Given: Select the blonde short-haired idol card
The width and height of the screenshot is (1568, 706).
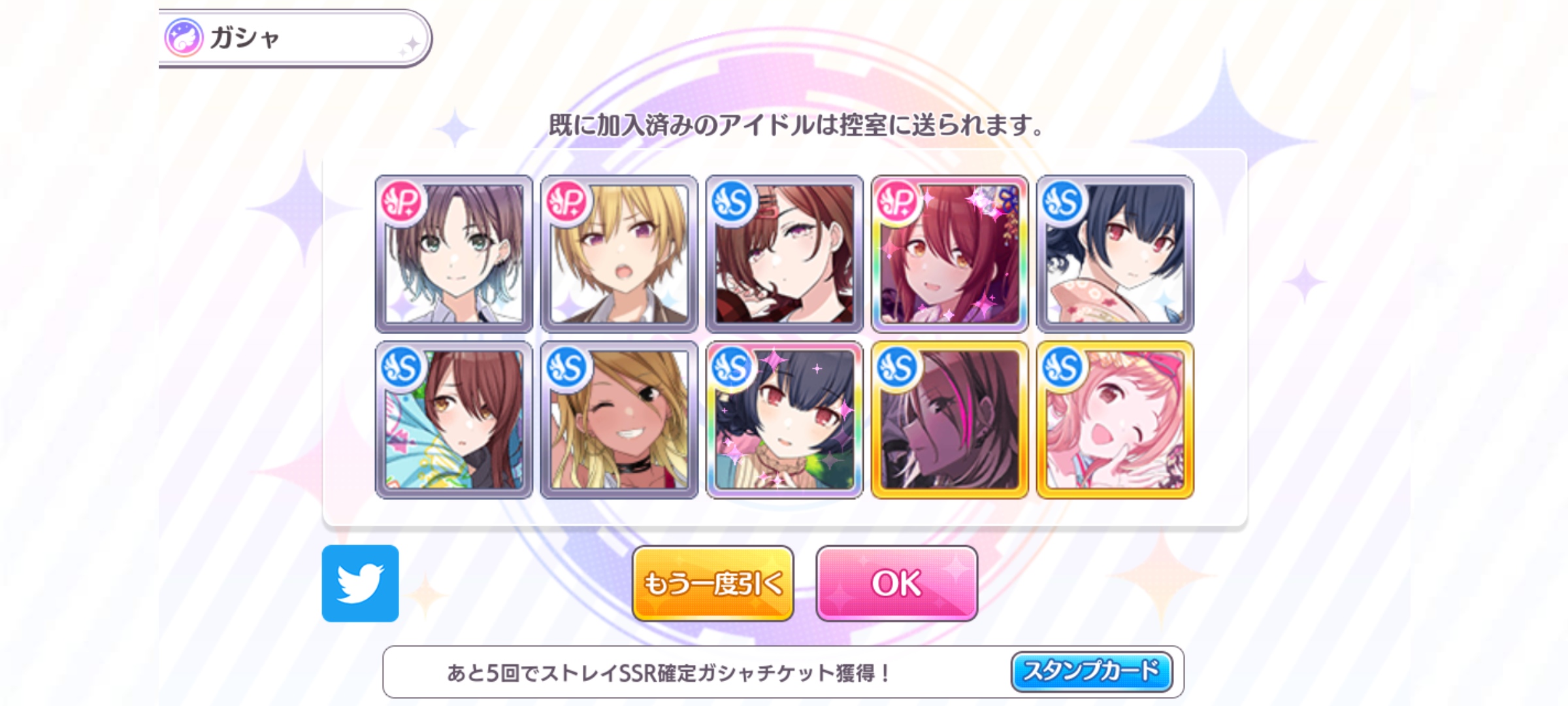Looking at the screenshot, I should pos(619,254).
